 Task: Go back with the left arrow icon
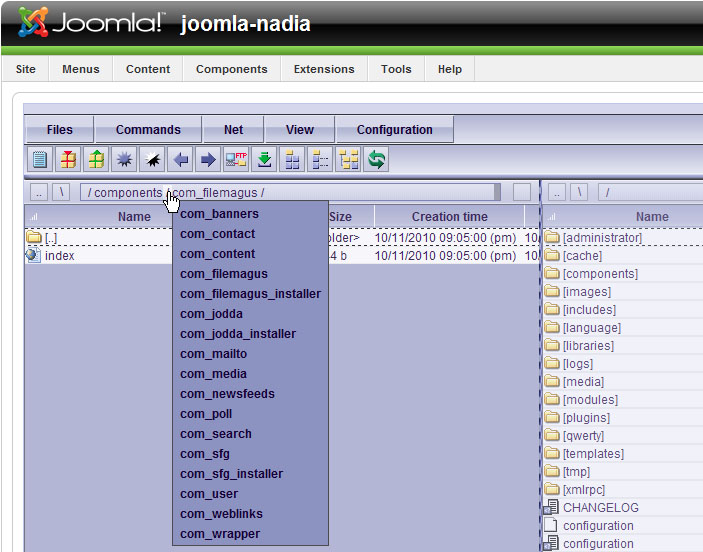pos(180,159)
